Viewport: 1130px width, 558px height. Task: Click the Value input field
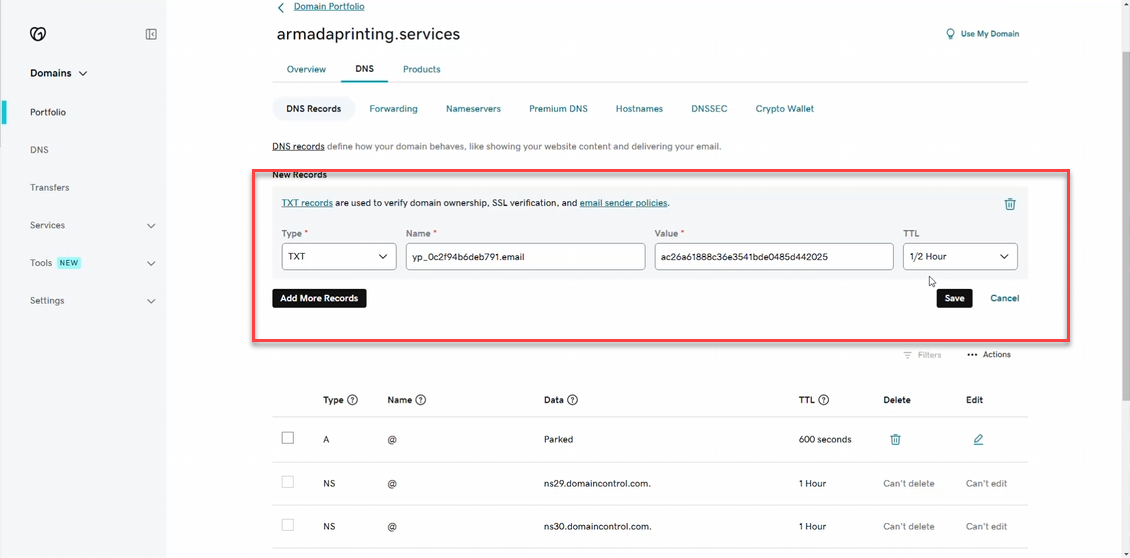coord(774,257)
